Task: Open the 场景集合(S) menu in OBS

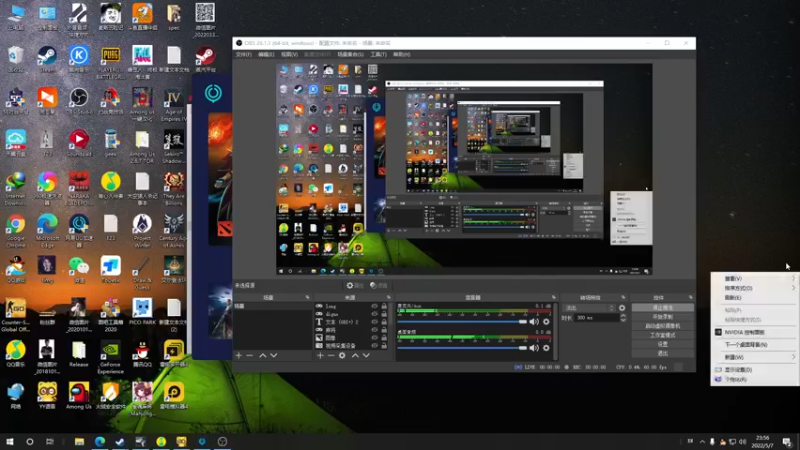Action: click(351, 54)
